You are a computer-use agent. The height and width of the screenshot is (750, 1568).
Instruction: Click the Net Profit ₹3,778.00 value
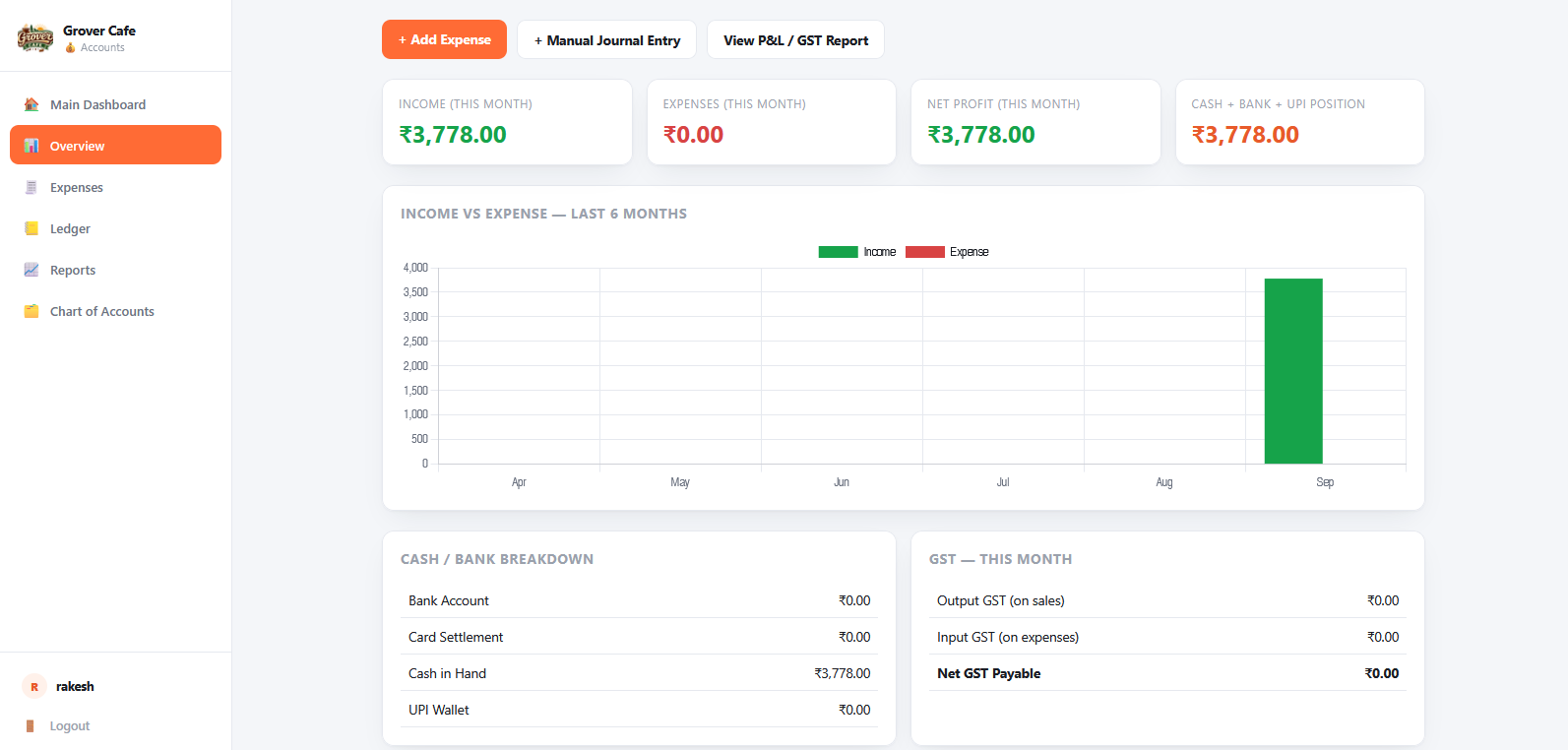(981, 135)
